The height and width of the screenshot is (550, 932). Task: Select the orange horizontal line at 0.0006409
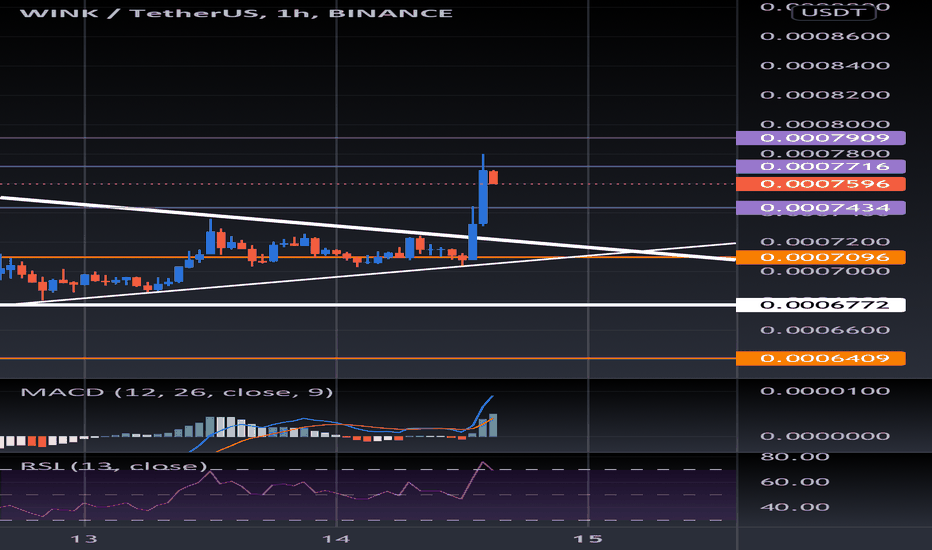pos(368,358)
